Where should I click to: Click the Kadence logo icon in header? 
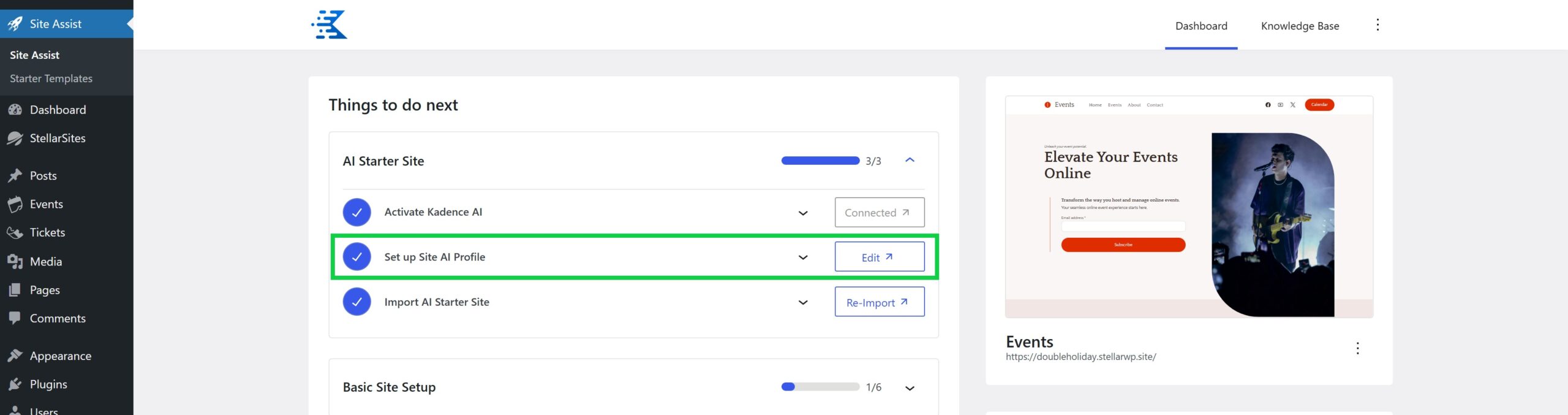[x=330, y=25]
